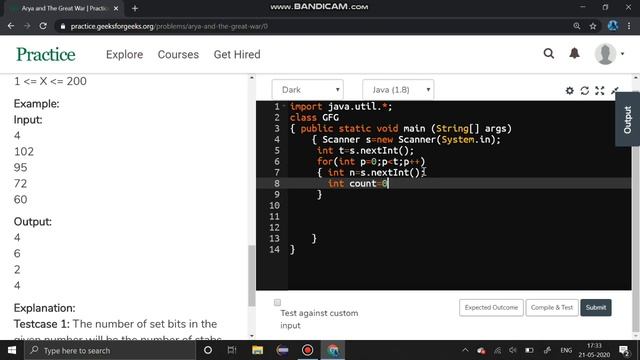This screenshot has width=640, height=360.
Task: Click the zoom magnifier in address bar
Action: pyautogui.click(x=576, y=26)
